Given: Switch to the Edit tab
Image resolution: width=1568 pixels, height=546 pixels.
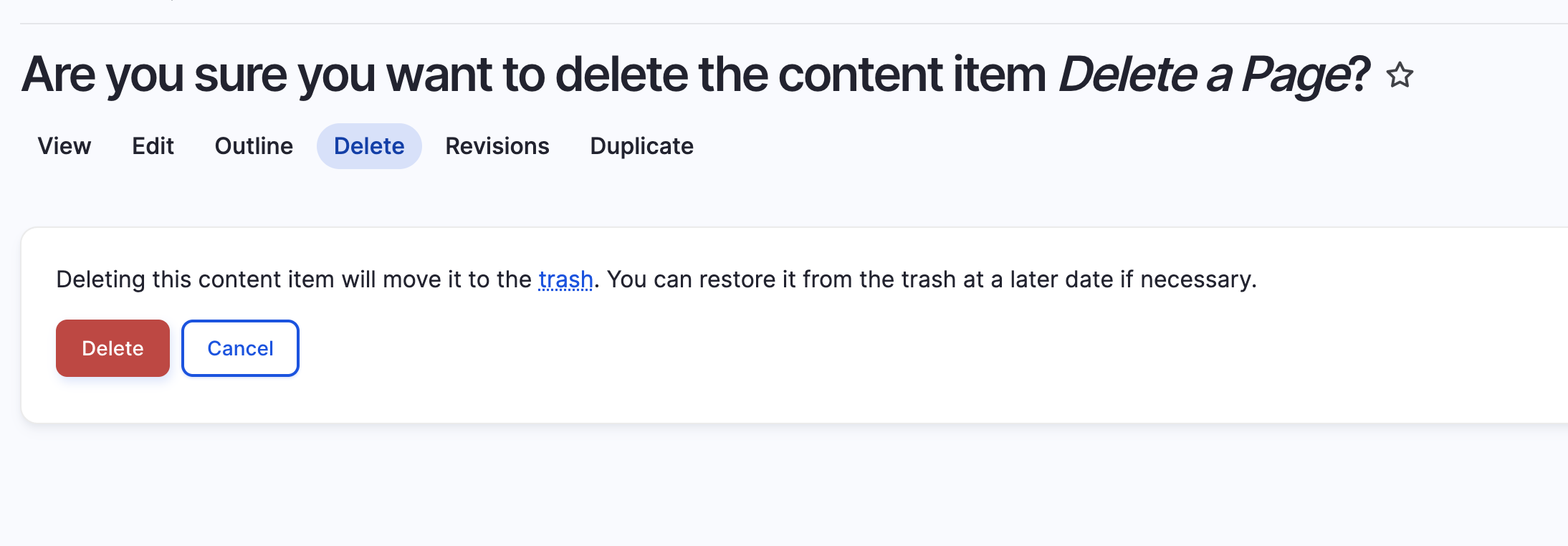Looking at the screenshot, I should (x=153, y=146).
